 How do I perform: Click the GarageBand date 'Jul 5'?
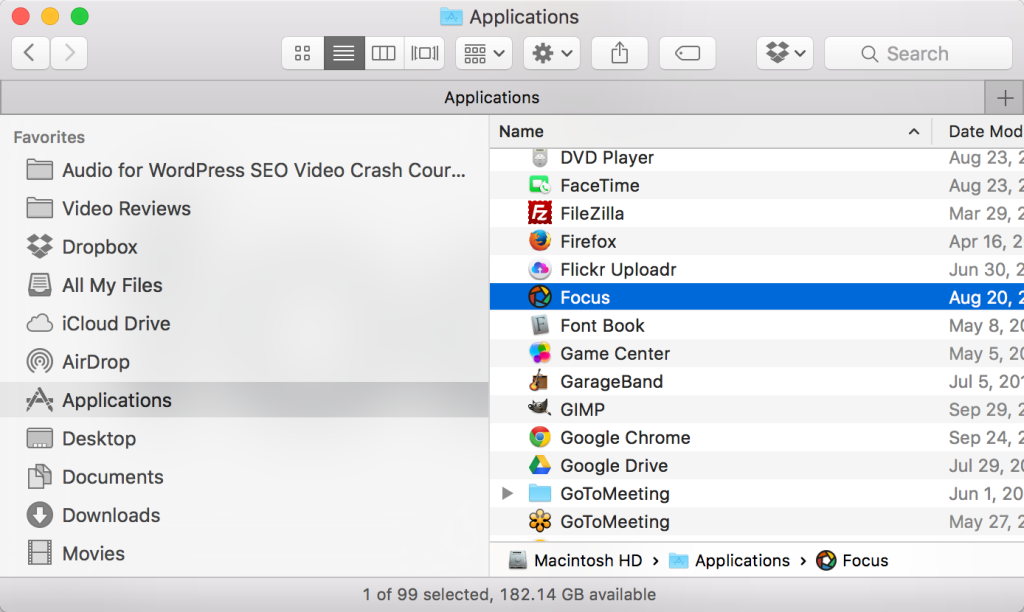click(986, 381)
